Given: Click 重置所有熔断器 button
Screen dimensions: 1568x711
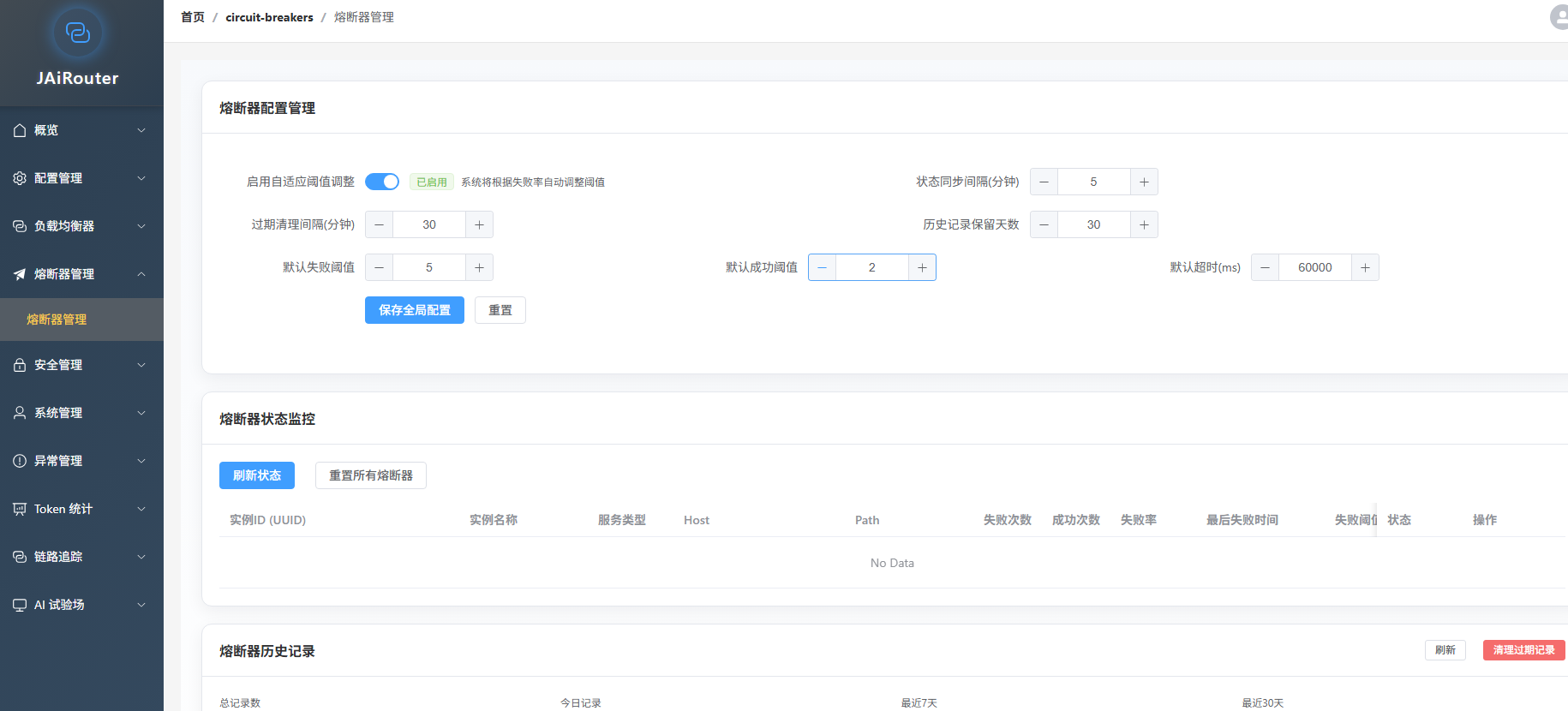Looking at the screenshot, I should click(x=371, y=475).
